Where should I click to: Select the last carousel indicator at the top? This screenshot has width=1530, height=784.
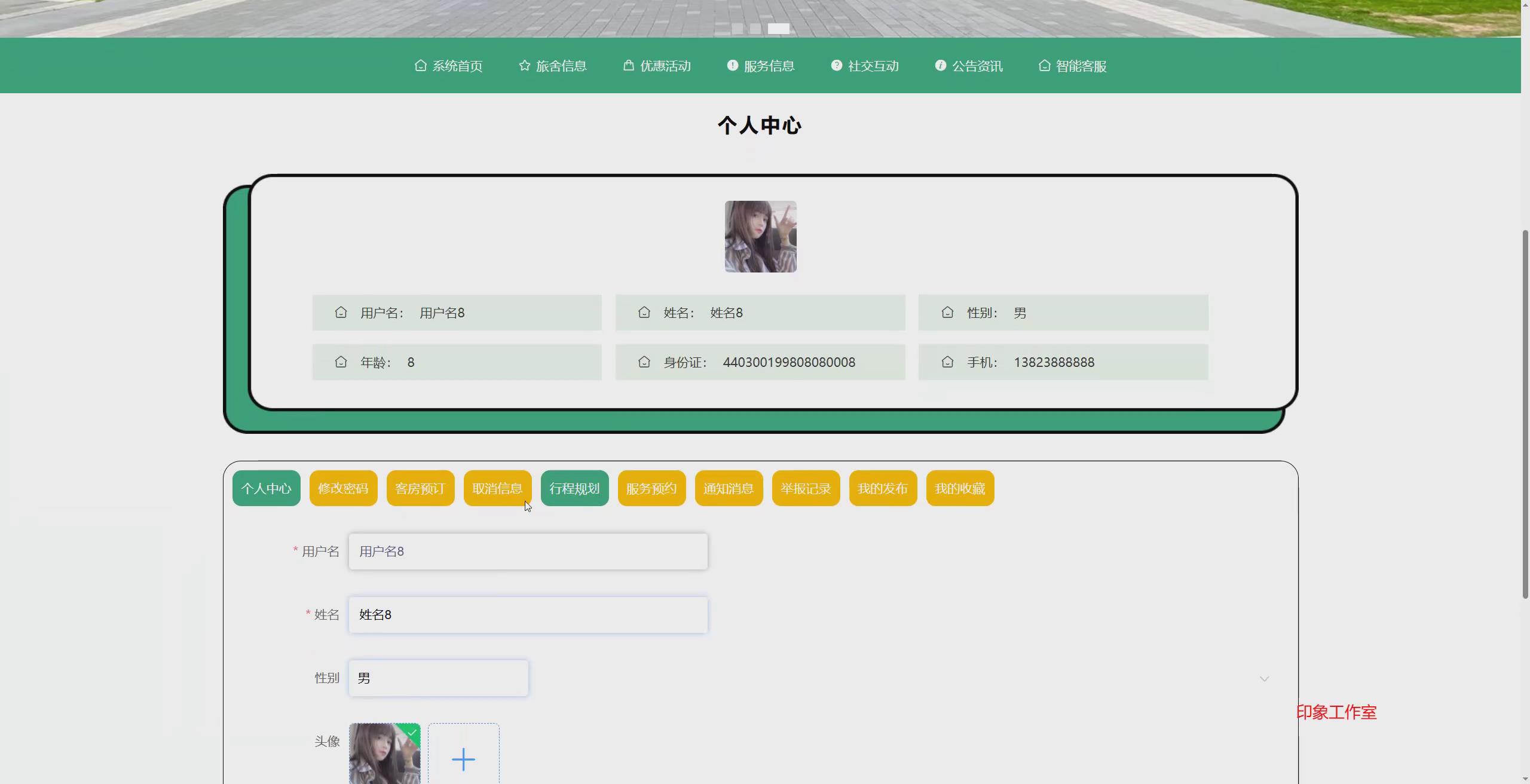778,28
